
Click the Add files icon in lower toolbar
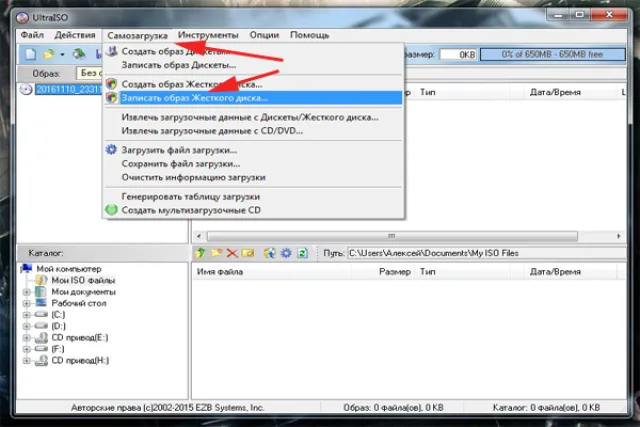[x=269, y=253]
